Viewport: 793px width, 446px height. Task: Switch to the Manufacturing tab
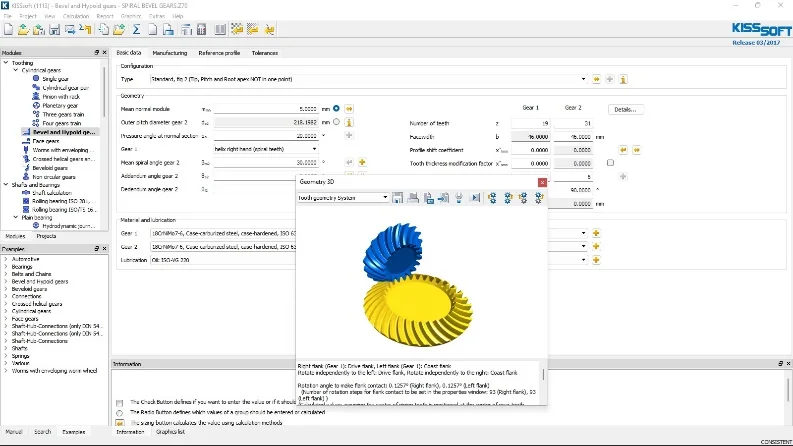tap(169, 53)
